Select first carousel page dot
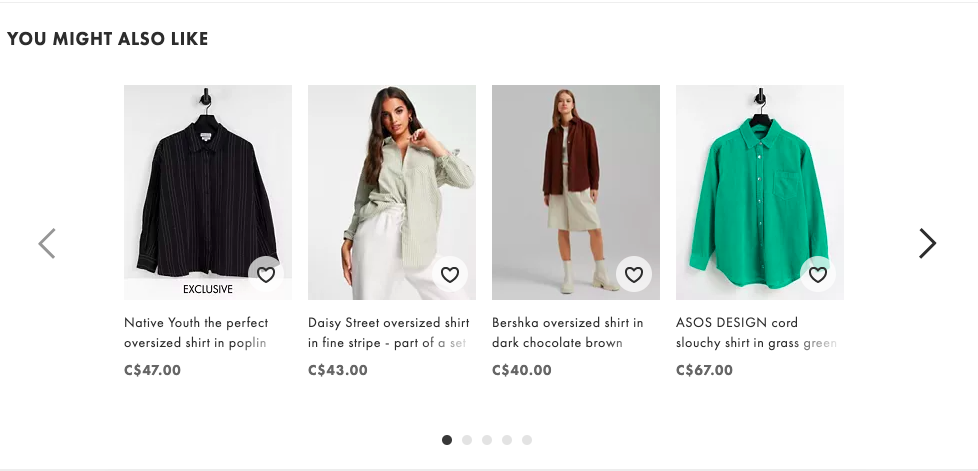Image resolution: width=978 pixels, height=471 pixels. pos(447,440)
